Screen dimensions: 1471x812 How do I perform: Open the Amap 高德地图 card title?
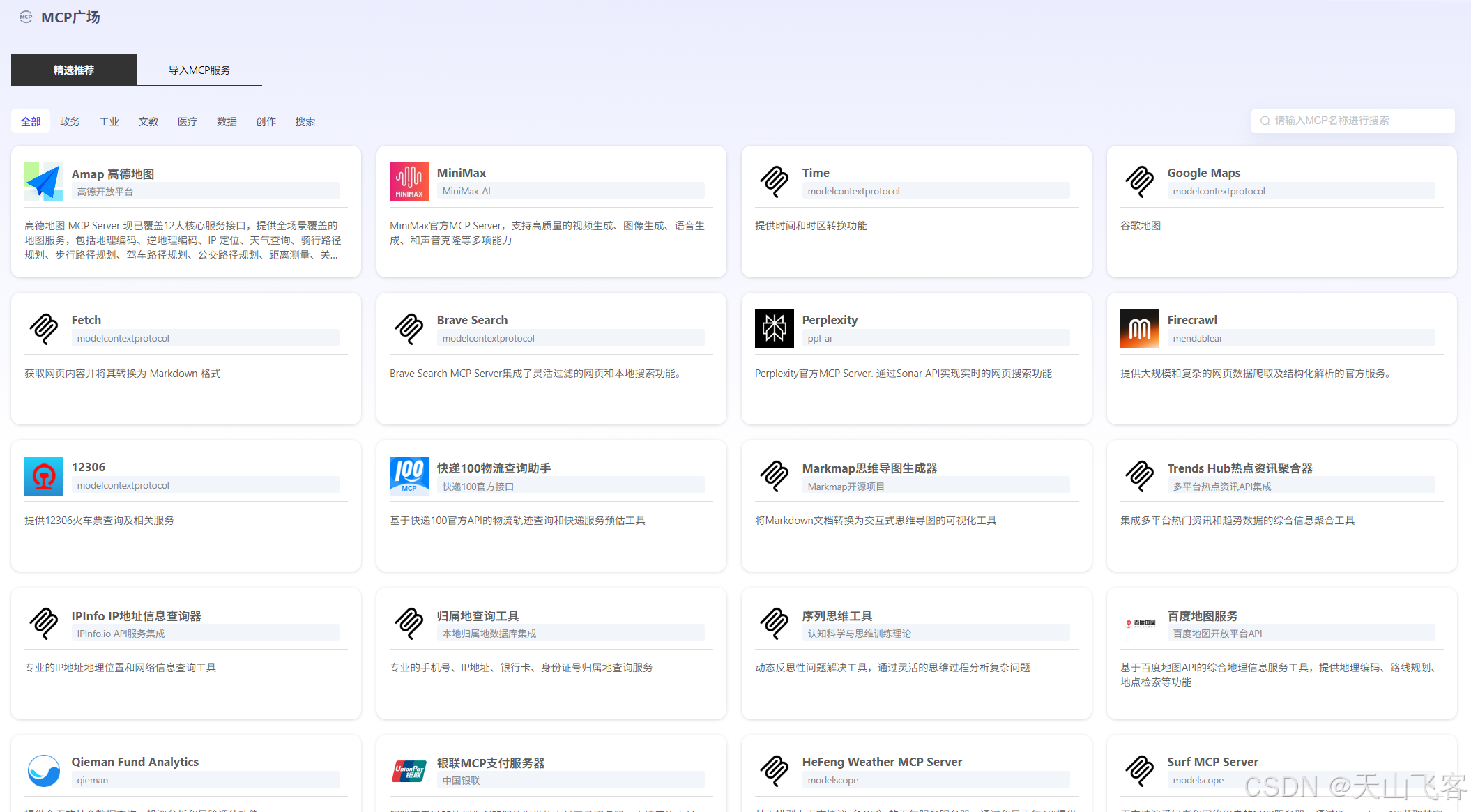[x=113, y=174]
